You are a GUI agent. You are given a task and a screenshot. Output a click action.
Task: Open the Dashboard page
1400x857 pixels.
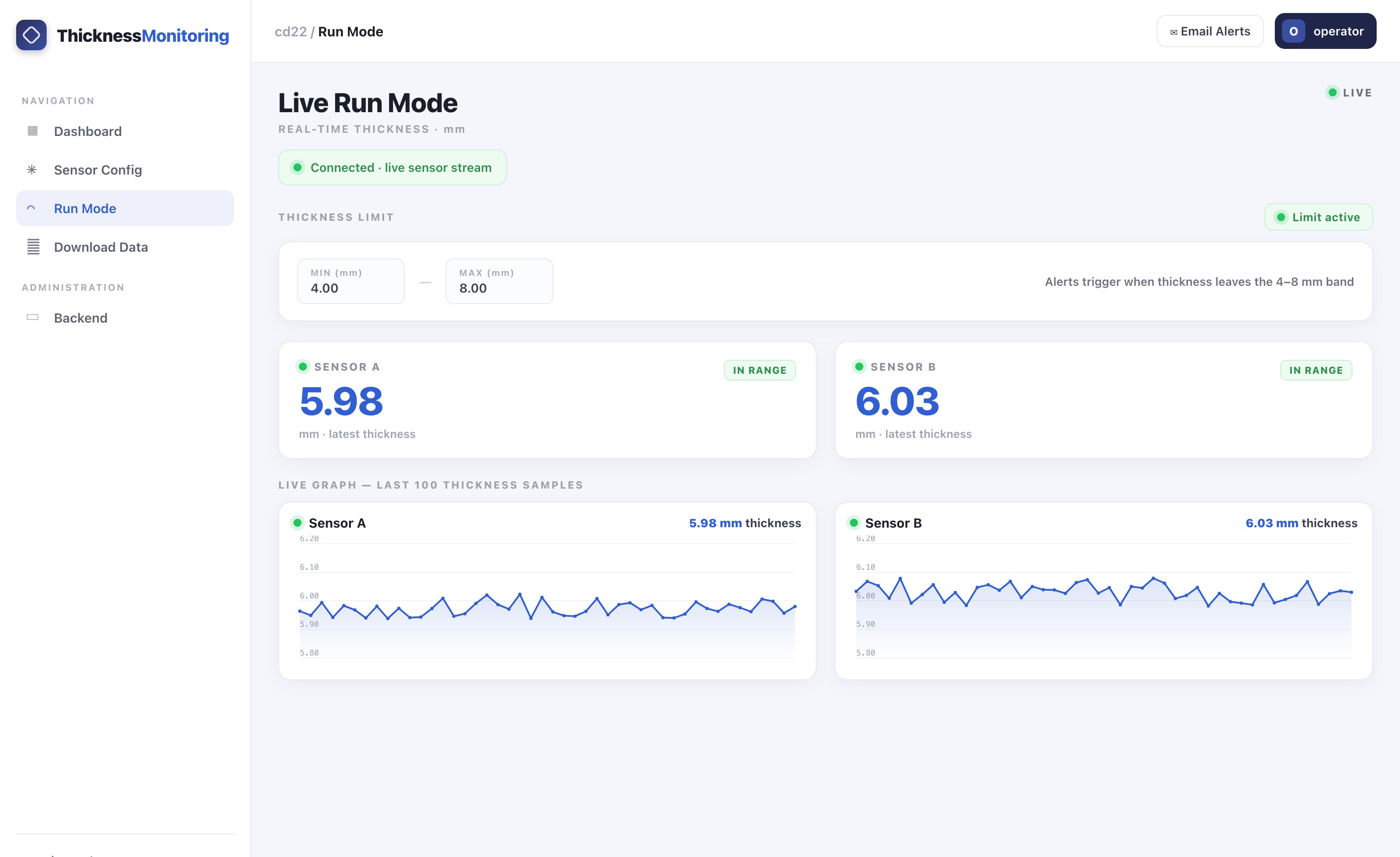tap(125, 131)
